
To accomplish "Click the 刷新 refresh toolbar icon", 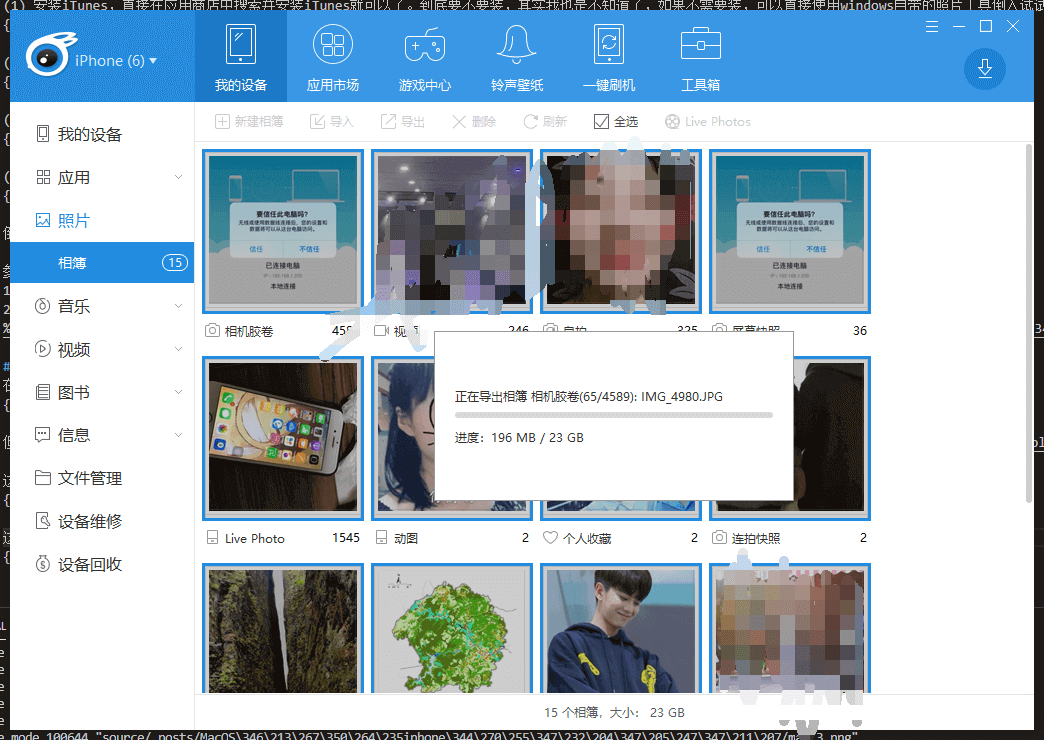I will (532, 122).
